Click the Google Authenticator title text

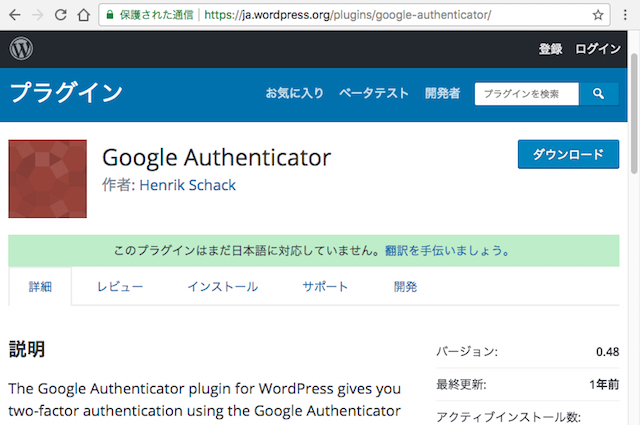pos(216,158)
